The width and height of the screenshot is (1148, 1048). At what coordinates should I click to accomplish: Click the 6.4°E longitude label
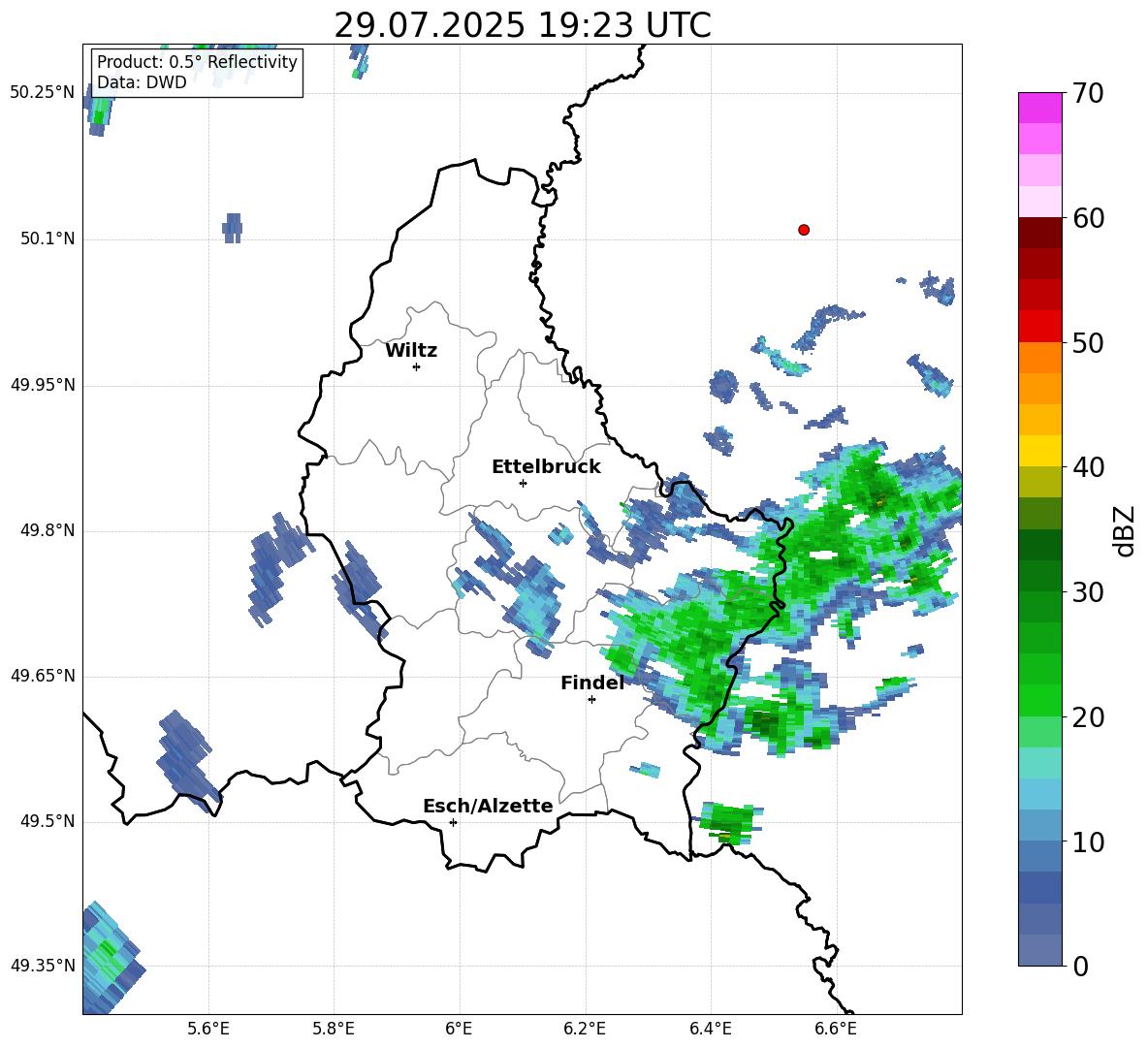point(710,1029)
